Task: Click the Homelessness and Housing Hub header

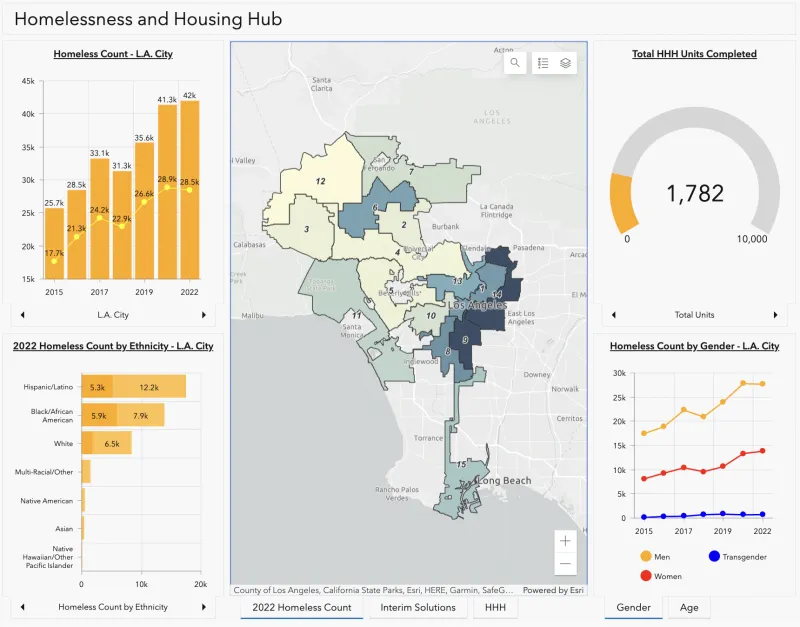Action: point(148,19)
